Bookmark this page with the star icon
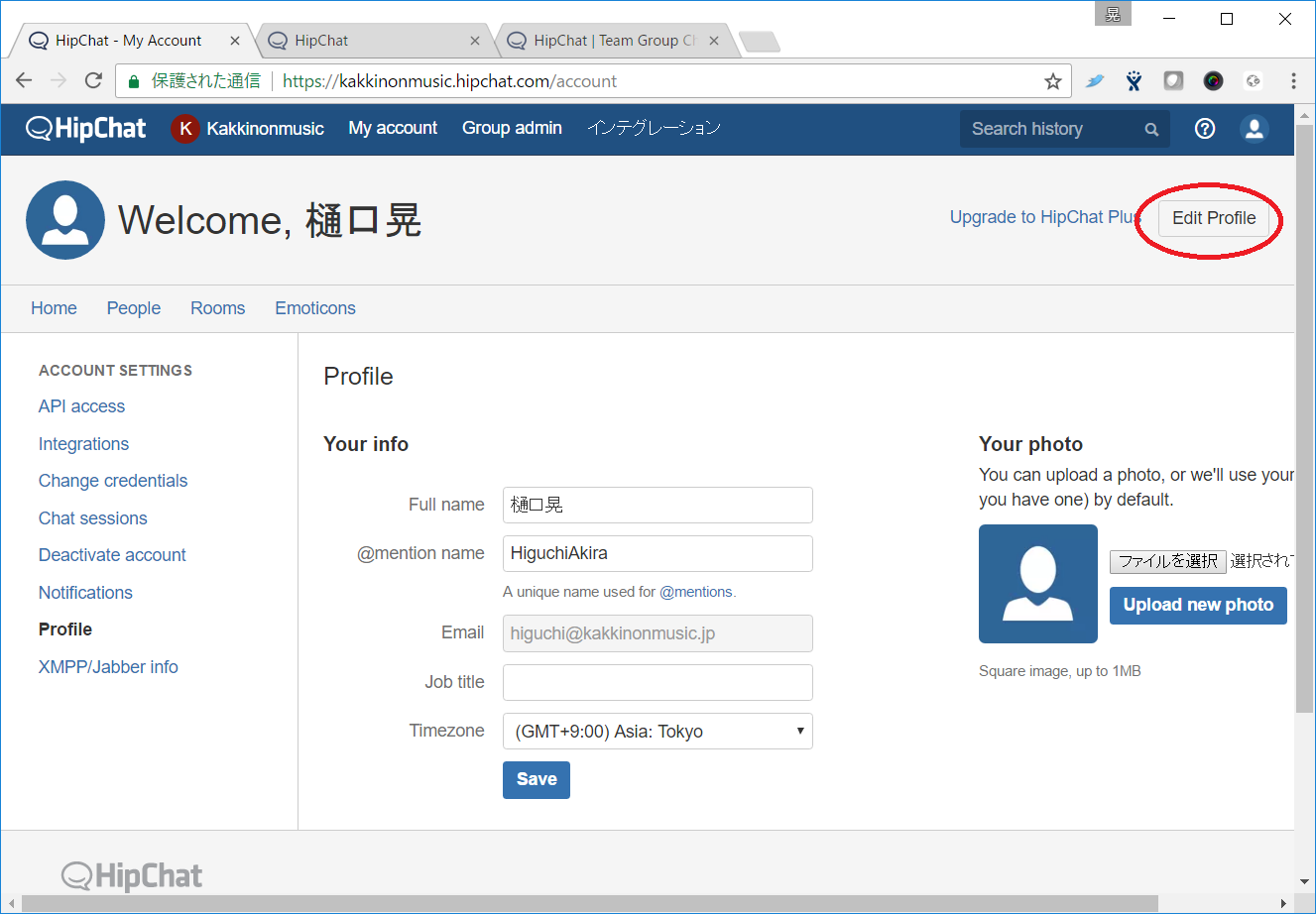Viewport: 1316px width, 914px height. point(1053,81)
